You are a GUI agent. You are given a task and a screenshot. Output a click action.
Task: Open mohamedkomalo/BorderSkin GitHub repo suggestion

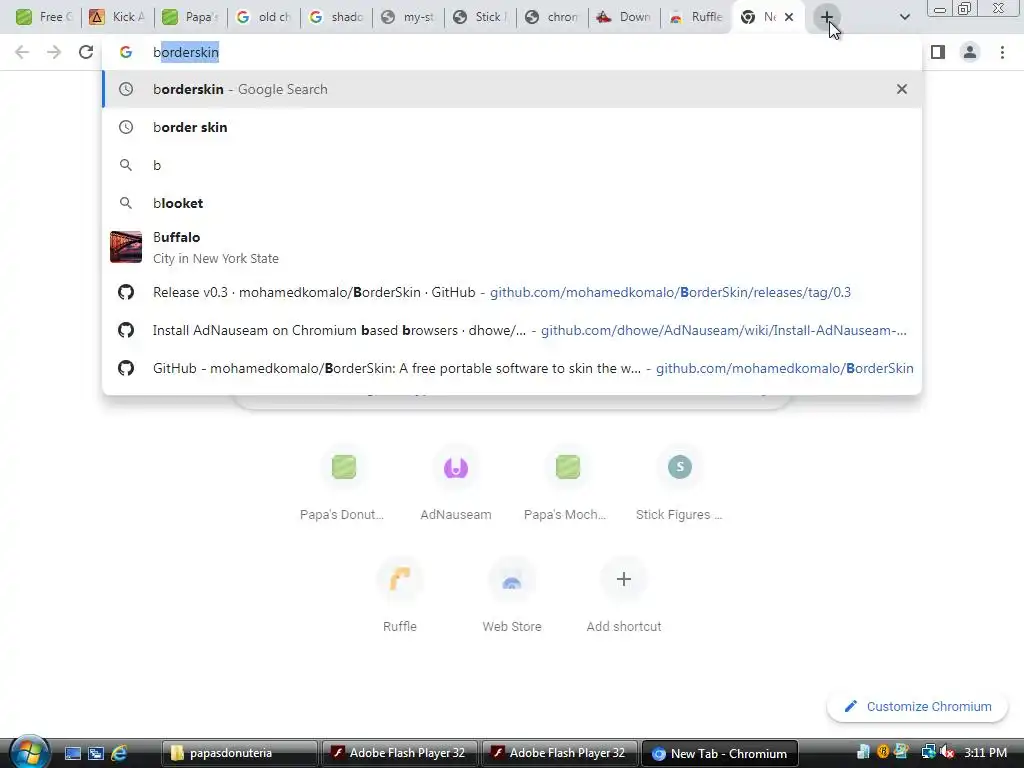tap(512, 368)
